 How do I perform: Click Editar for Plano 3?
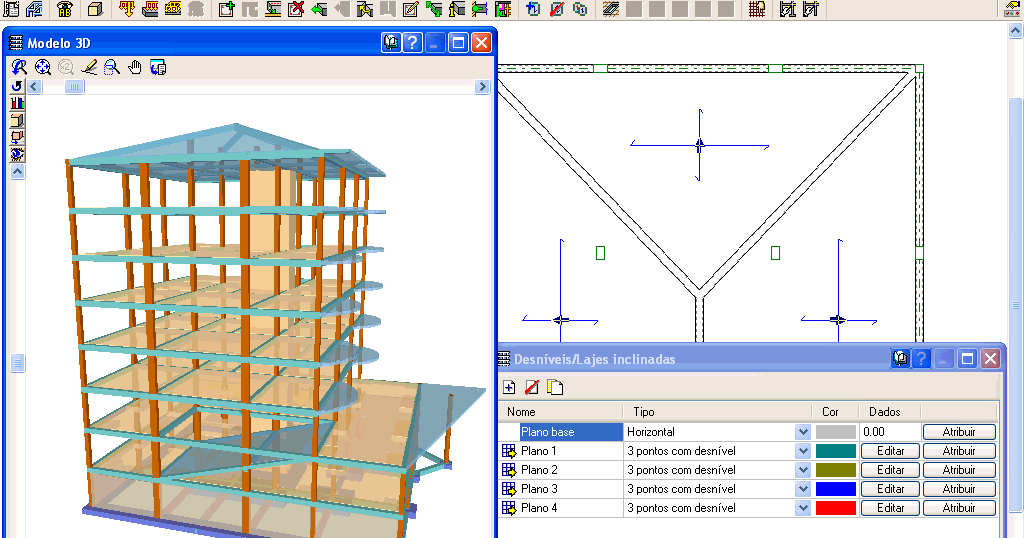tap(890, 489)
